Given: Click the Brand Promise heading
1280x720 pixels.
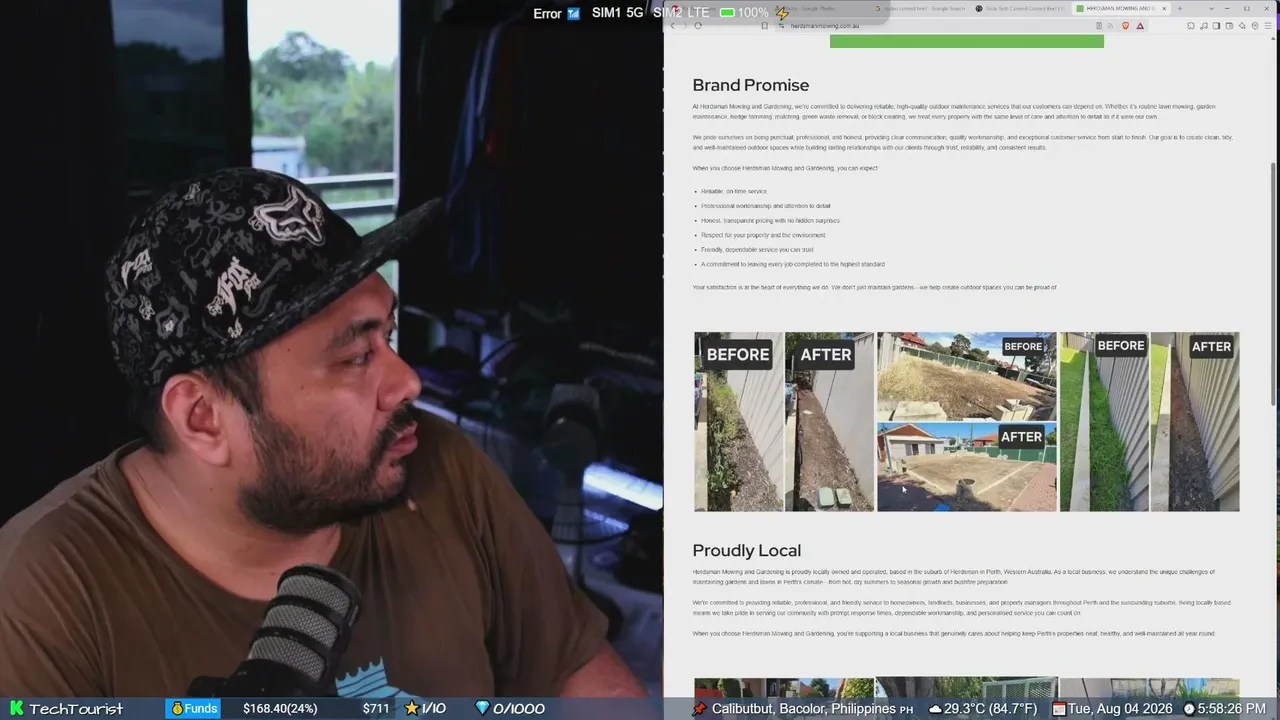Looking at the screenshot, I should [751, 85].
